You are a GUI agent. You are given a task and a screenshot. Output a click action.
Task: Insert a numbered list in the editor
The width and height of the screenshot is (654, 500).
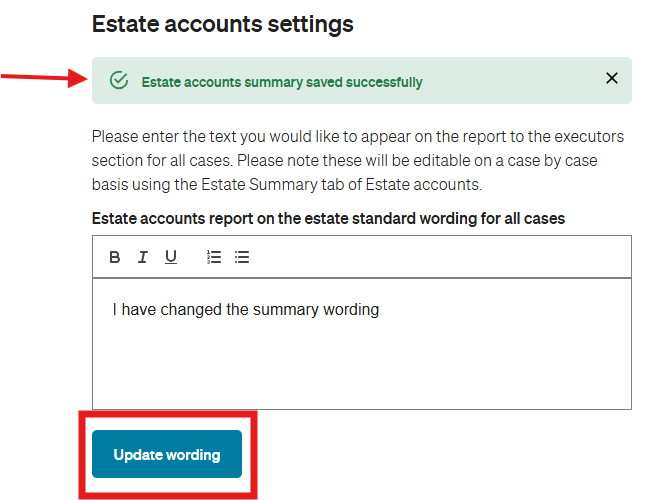coord(214,257)
